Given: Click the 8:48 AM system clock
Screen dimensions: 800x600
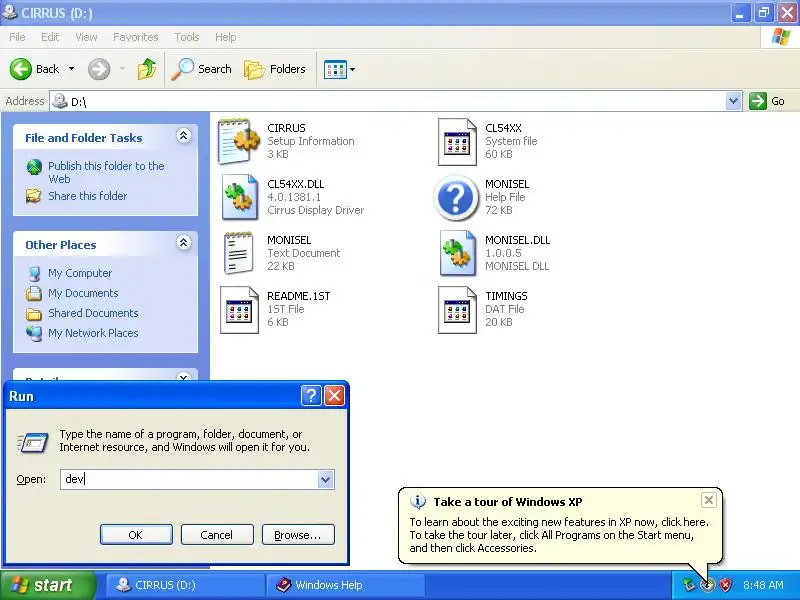Looking at the screenshot, I should coord(763,585).
